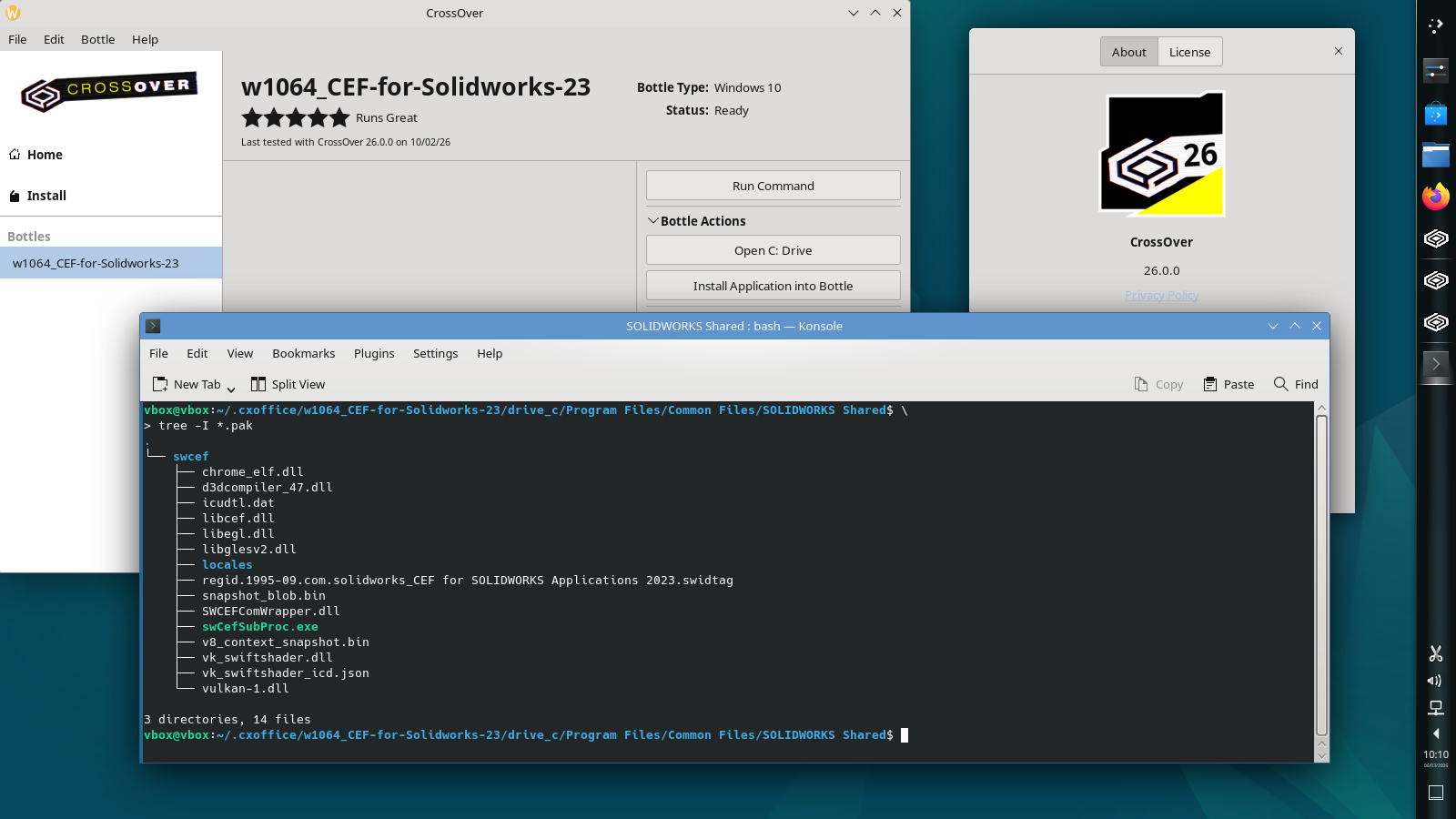
Task: Click the Konsole scrollbar up arrow
Action: pyautogui.click(x=1322, y=409)
